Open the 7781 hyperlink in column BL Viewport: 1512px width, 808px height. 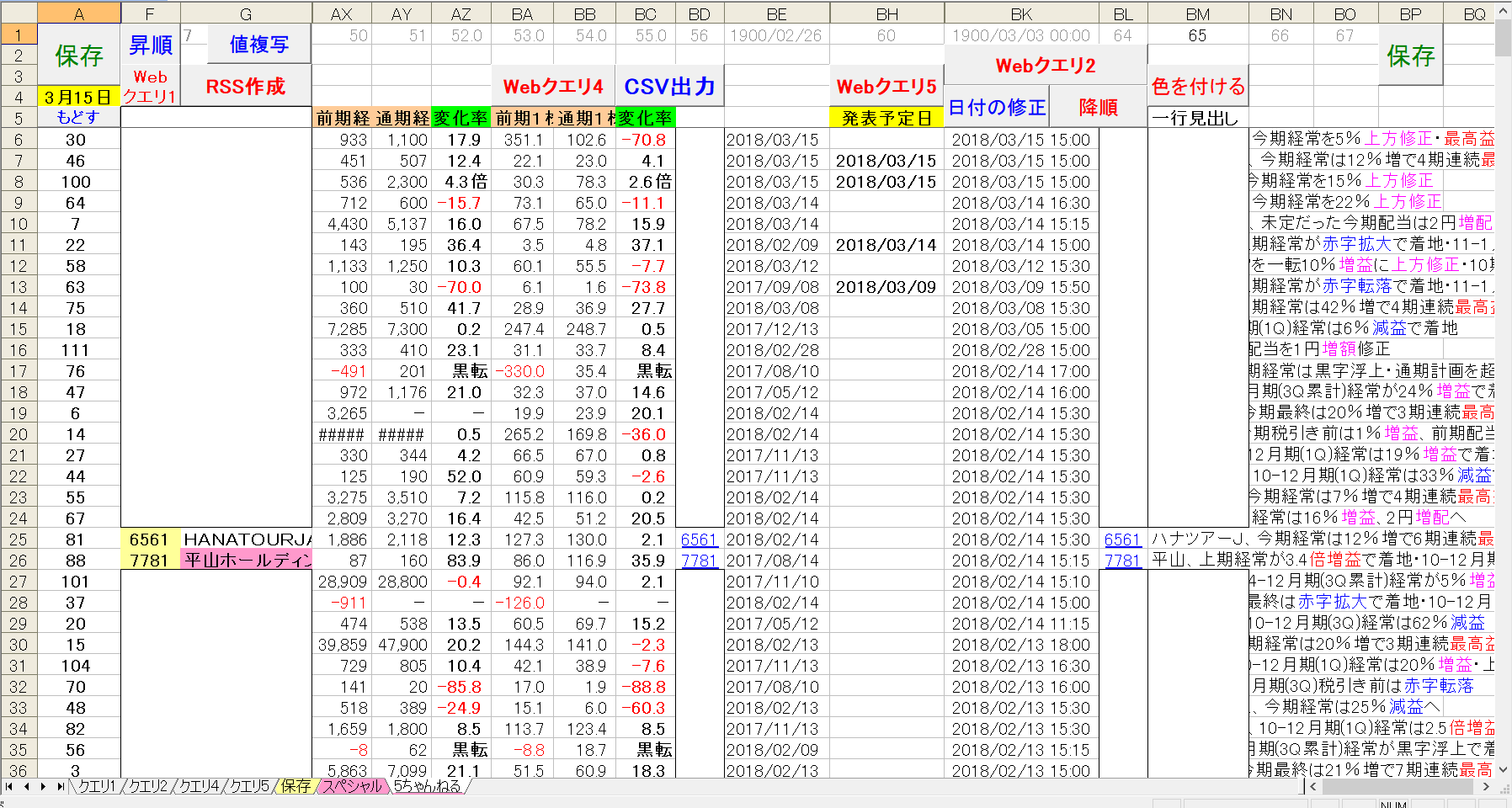(x=1122, y=561)
